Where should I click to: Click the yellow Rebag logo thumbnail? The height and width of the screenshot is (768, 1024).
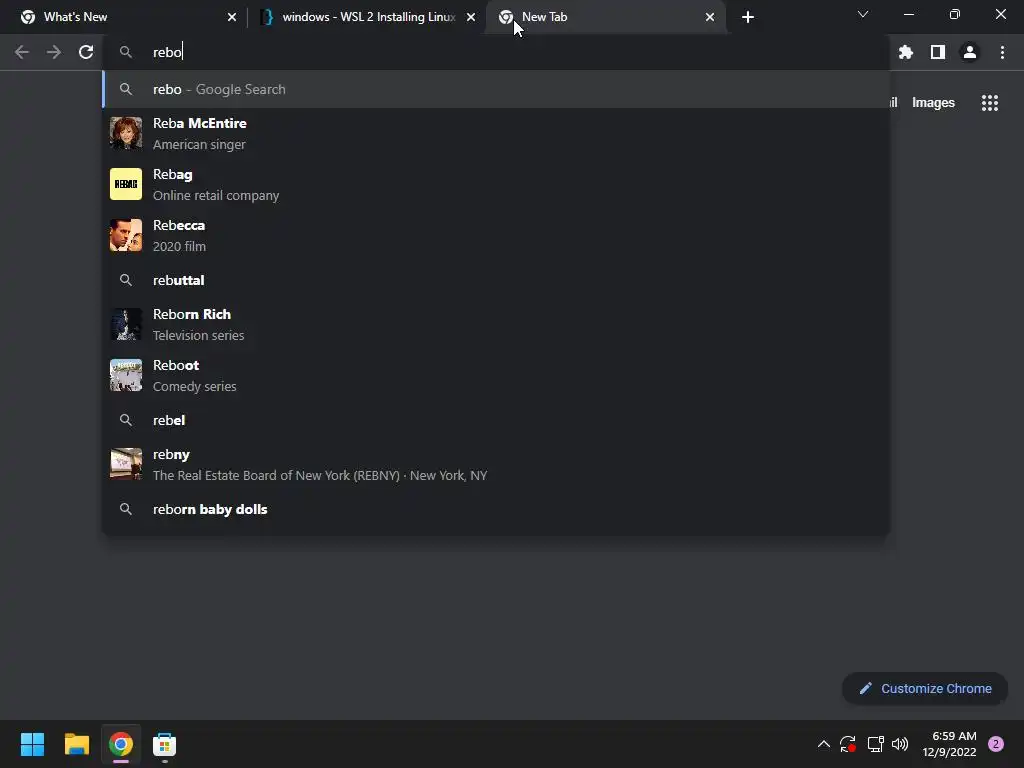pos(126,184)
